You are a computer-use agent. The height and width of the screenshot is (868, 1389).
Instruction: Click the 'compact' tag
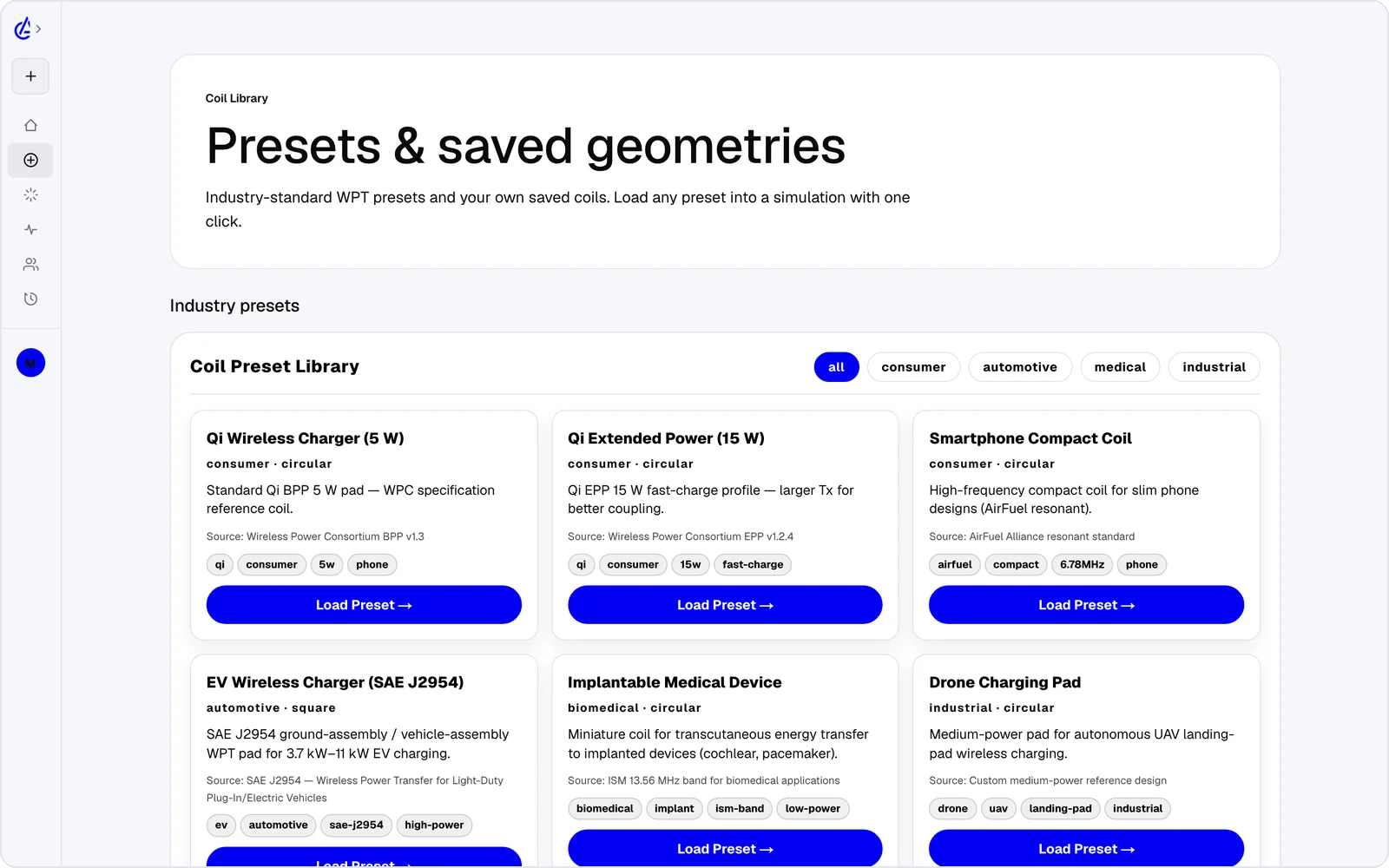point(1016,564)
